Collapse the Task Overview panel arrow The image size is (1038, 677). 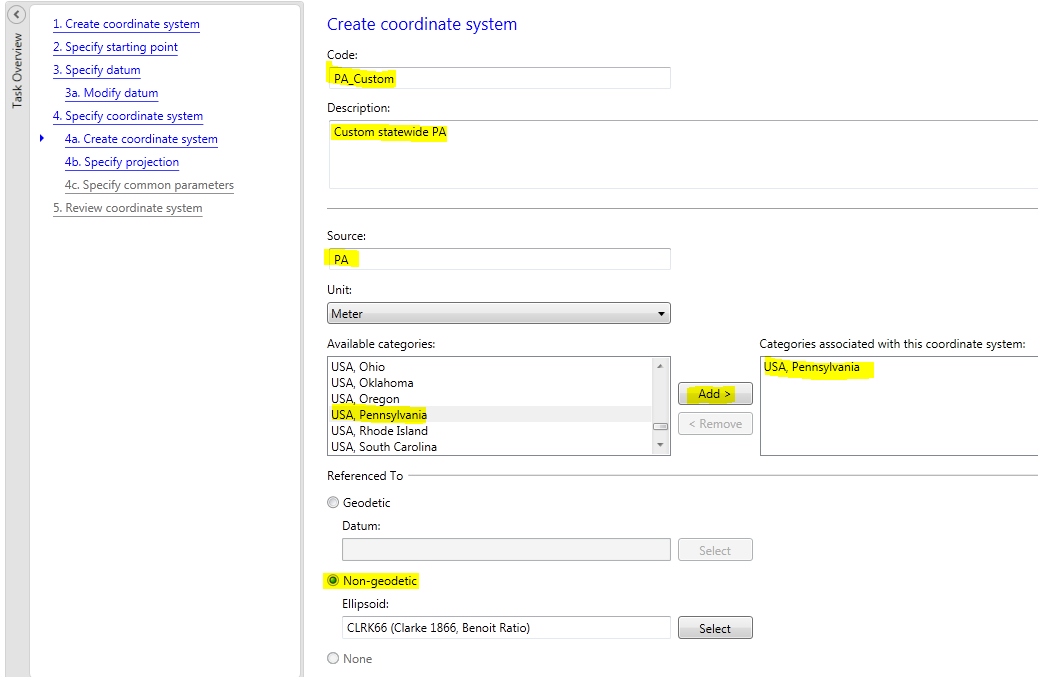(16, 15)
